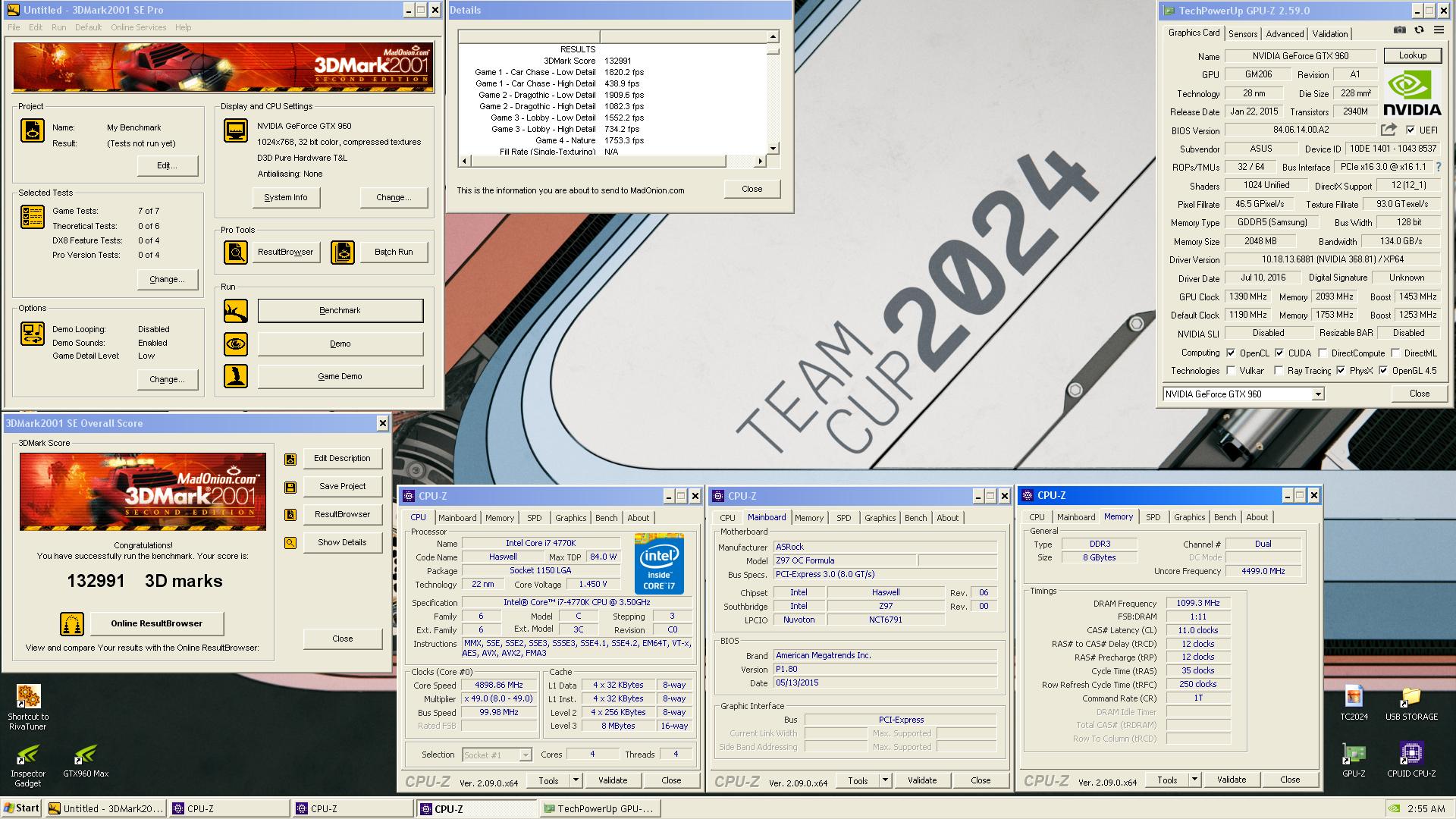
Task: Toggle the OpenCL checkbox
Action: tap(1230, 353)
